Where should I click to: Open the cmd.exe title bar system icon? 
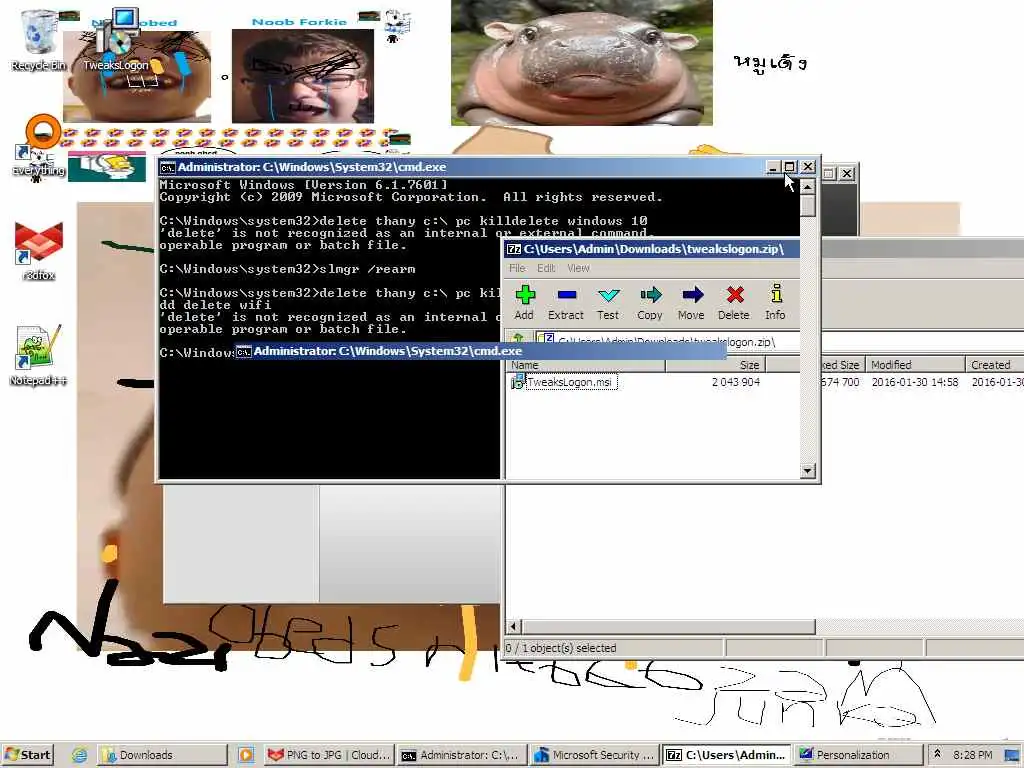click(168, 167)
